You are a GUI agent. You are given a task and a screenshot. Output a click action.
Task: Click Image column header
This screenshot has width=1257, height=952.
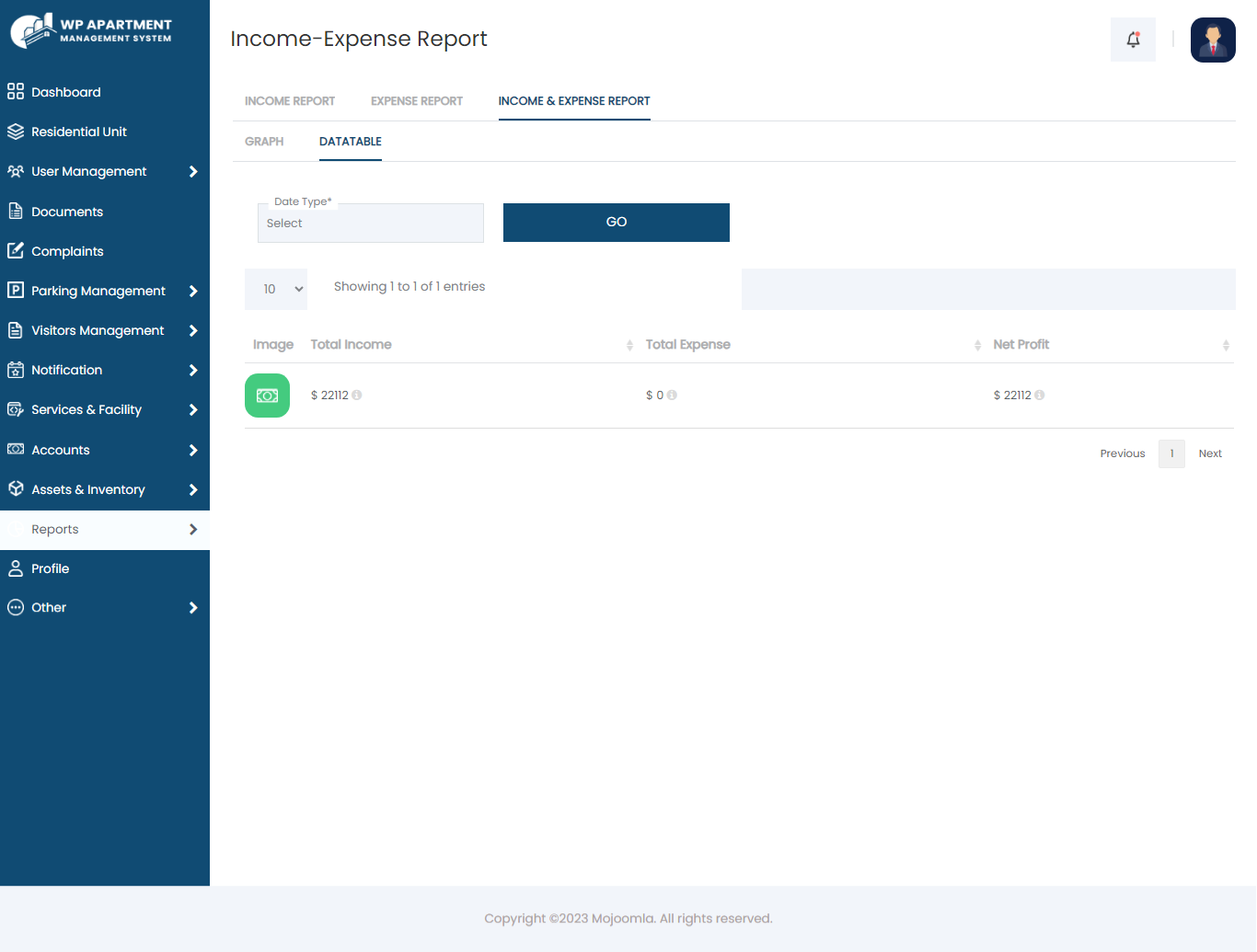(x=273, y=345)
